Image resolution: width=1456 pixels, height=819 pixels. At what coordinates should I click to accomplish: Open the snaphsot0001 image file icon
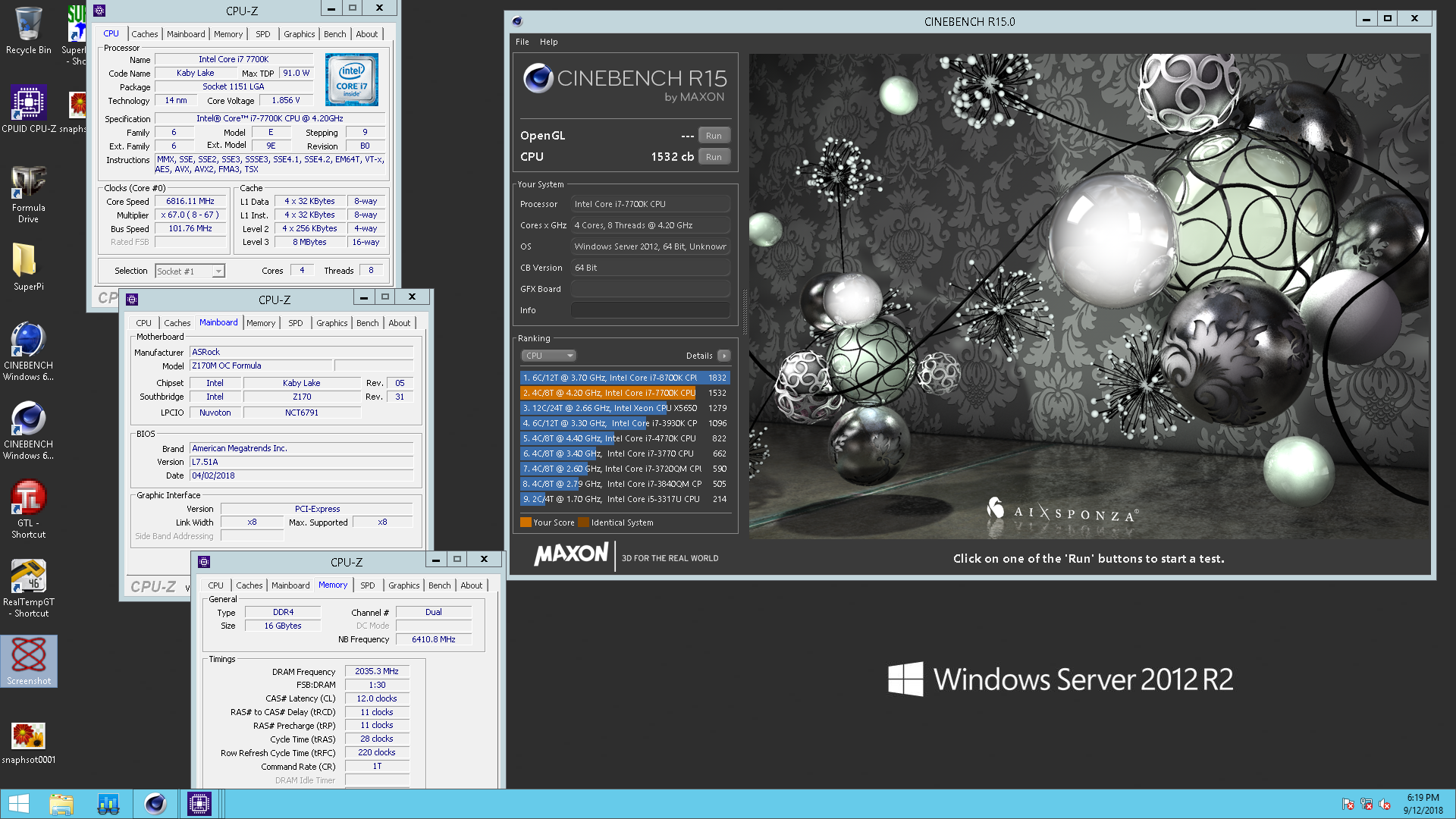click(28, 742)
